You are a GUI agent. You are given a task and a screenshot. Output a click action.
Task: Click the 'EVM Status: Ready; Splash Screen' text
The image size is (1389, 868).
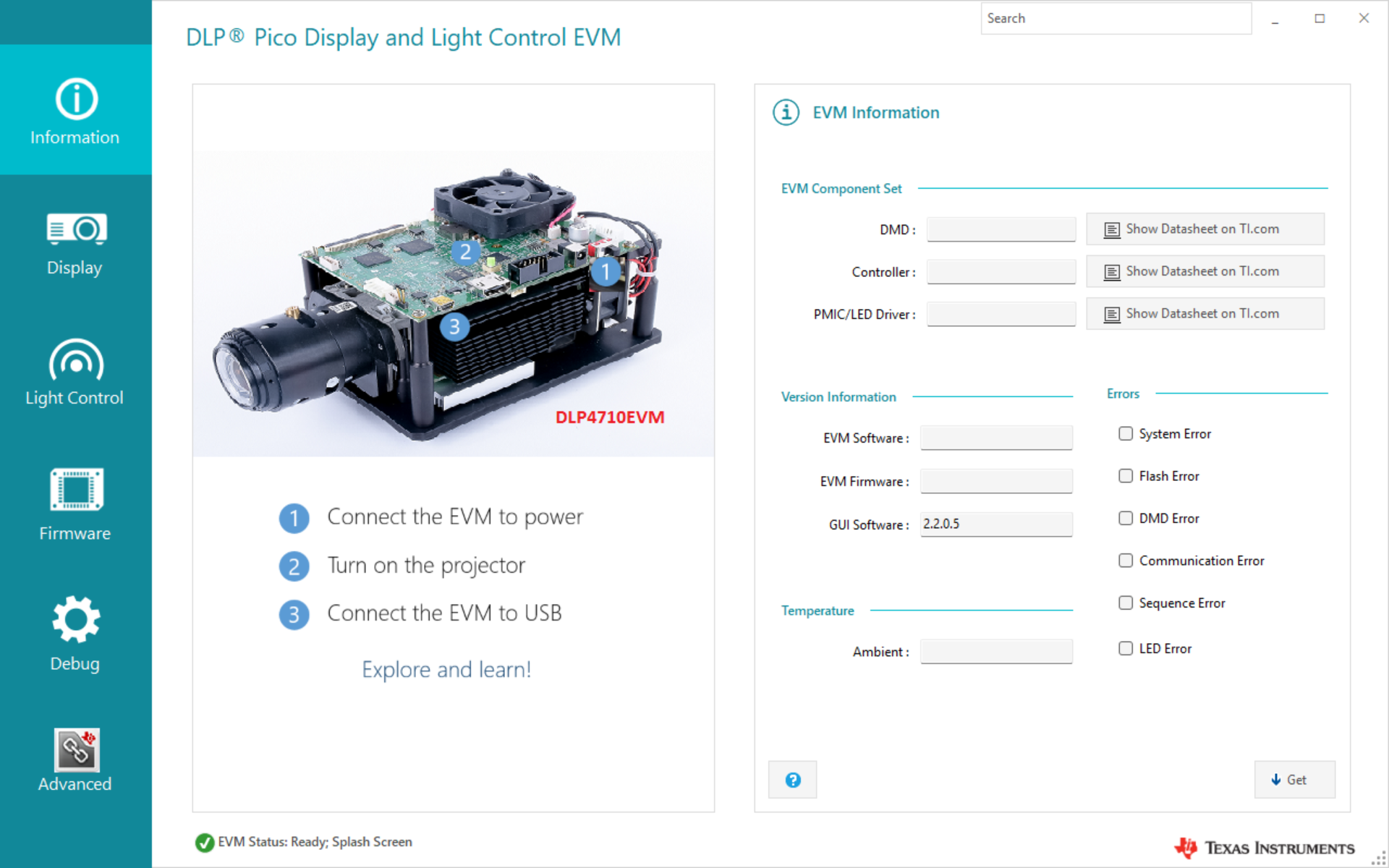315,842
